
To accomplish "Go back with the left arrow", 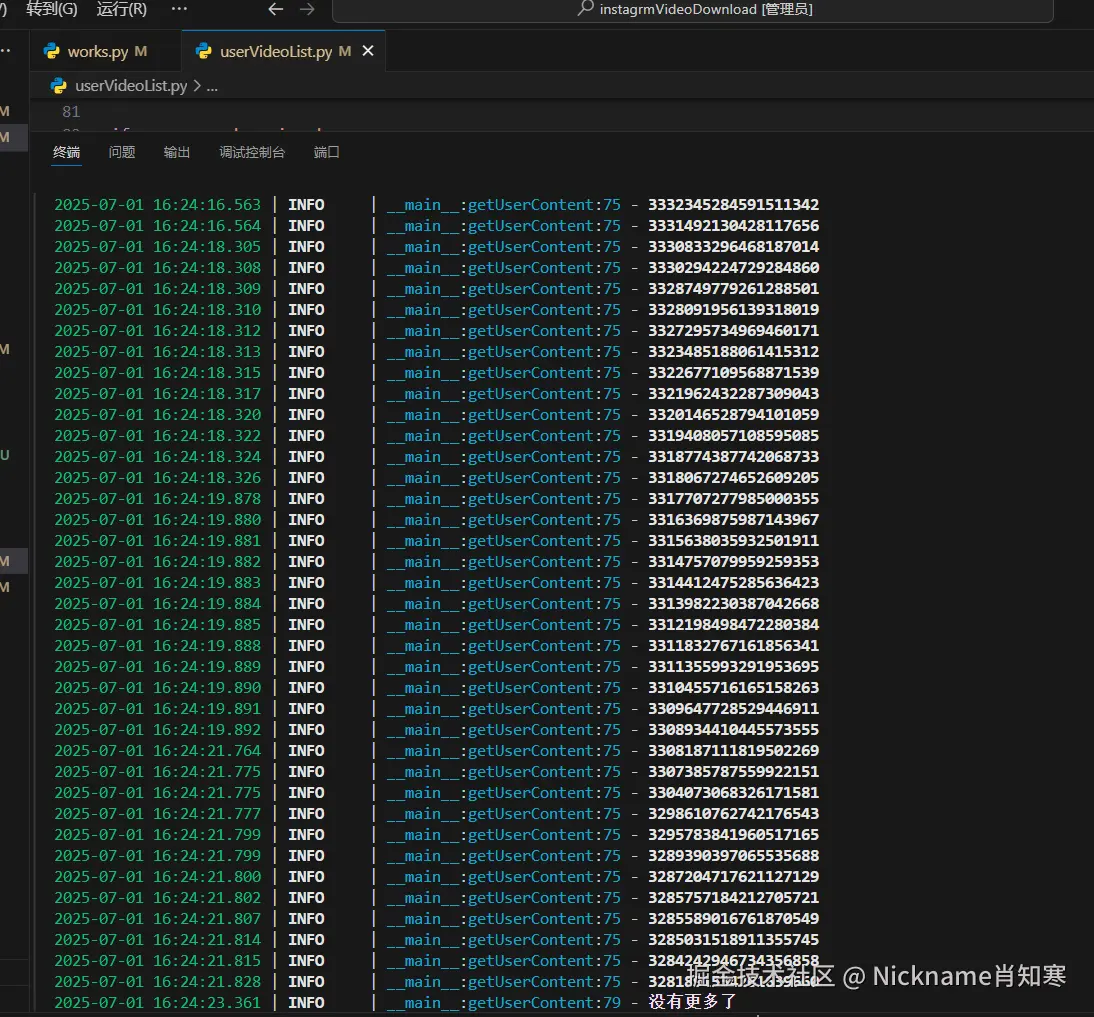I will point(276,9).
